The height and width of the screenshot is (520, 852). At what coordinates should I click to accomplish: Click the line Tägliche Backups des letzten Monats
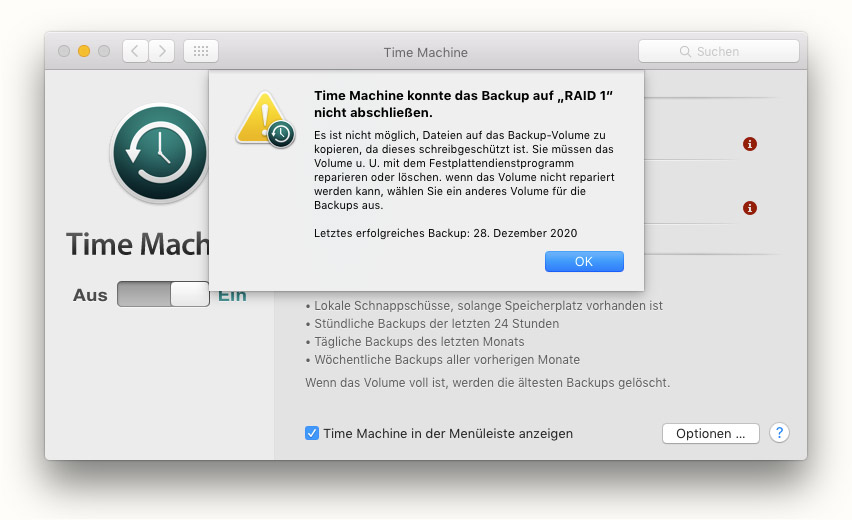pyautogui.click(x=415, y=342)
